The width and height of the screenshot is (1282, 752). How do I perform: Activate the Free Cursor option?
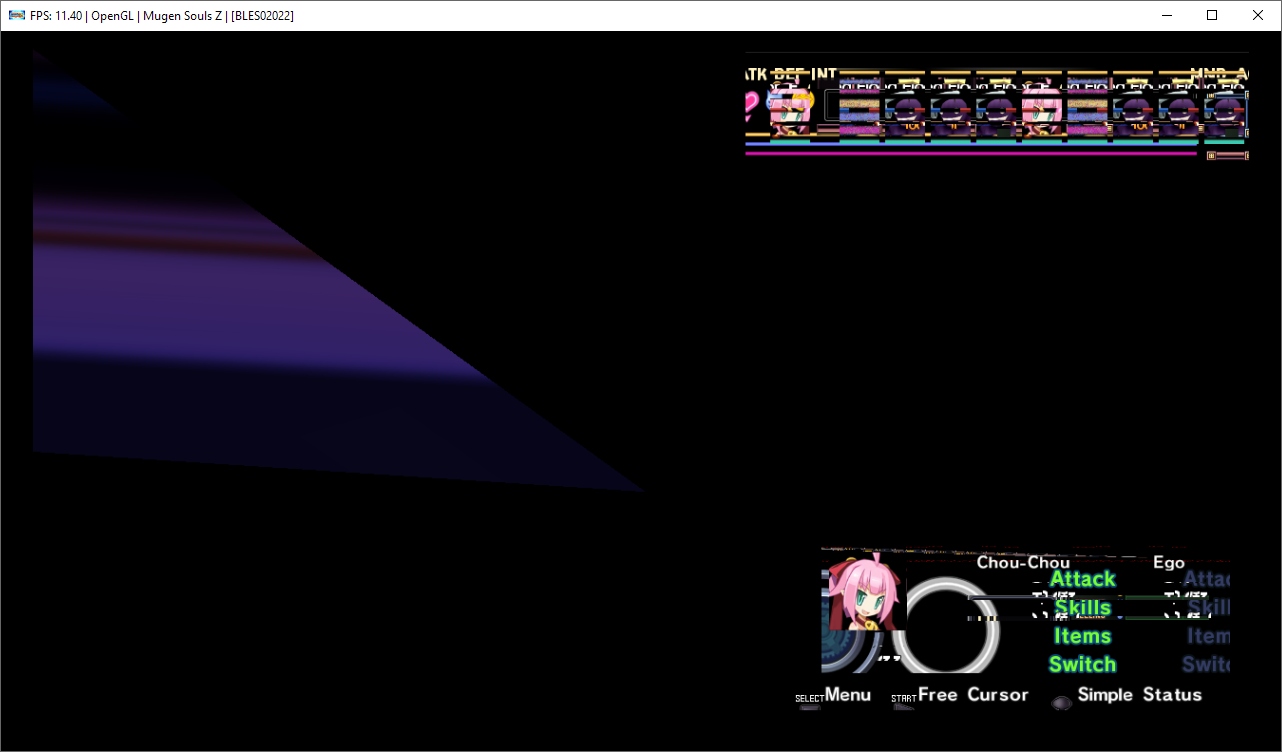click(x=973, y=694)
